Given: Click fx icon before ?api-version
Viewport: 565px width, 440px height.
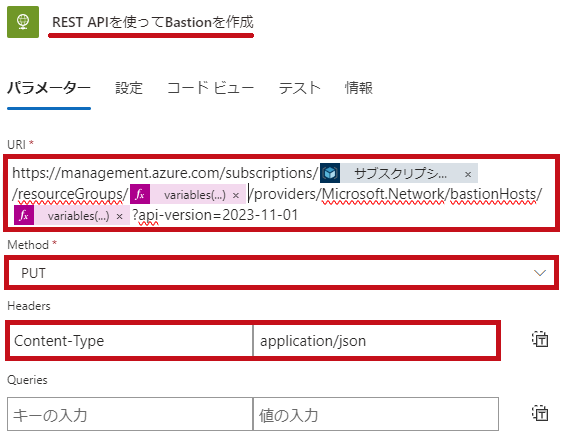Looking at the screenshot, I should [24, 215].
